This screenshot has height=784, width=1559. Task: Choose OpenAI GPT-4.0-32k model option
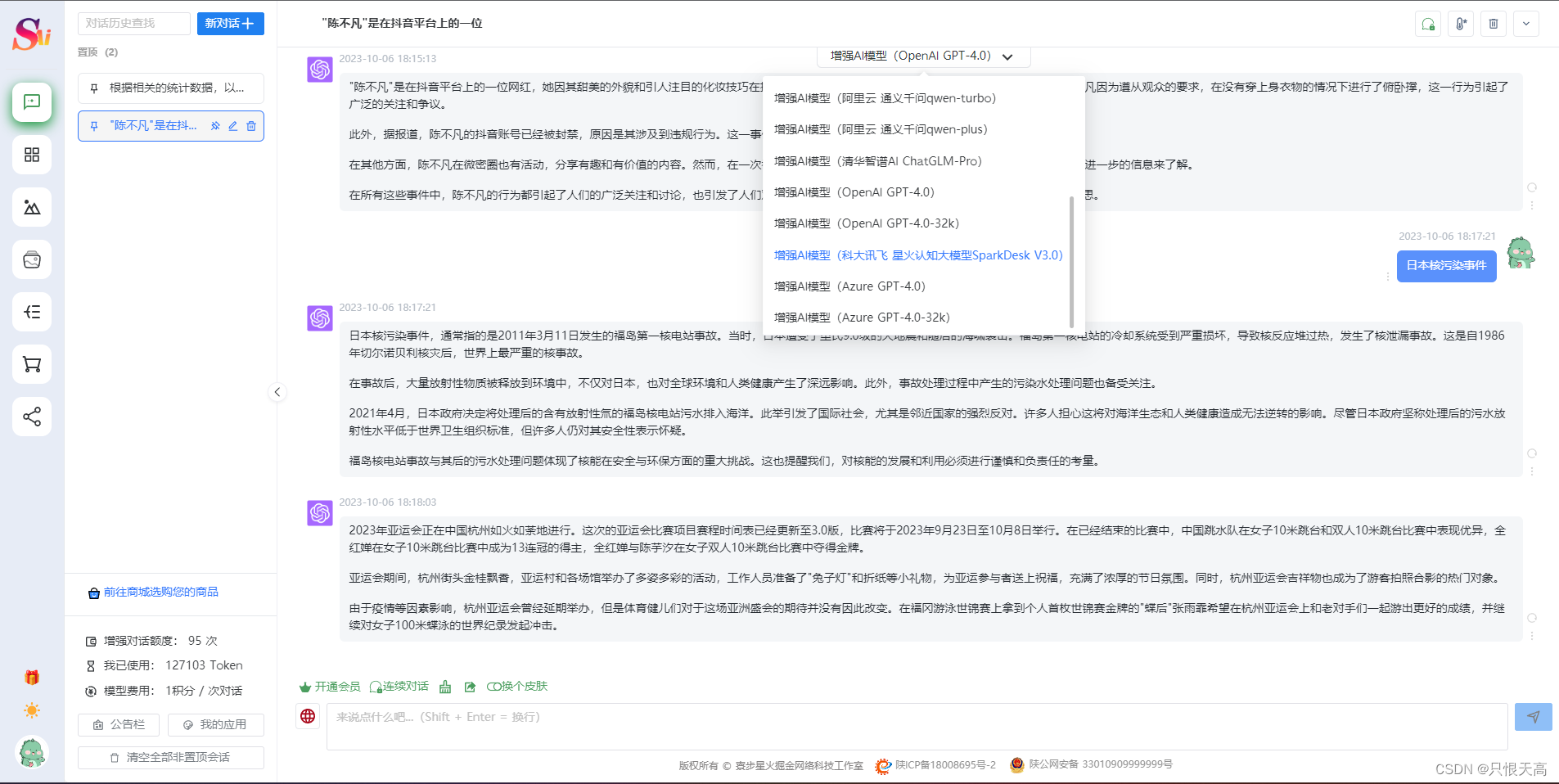pyautogui.click(x=917, y=223)
